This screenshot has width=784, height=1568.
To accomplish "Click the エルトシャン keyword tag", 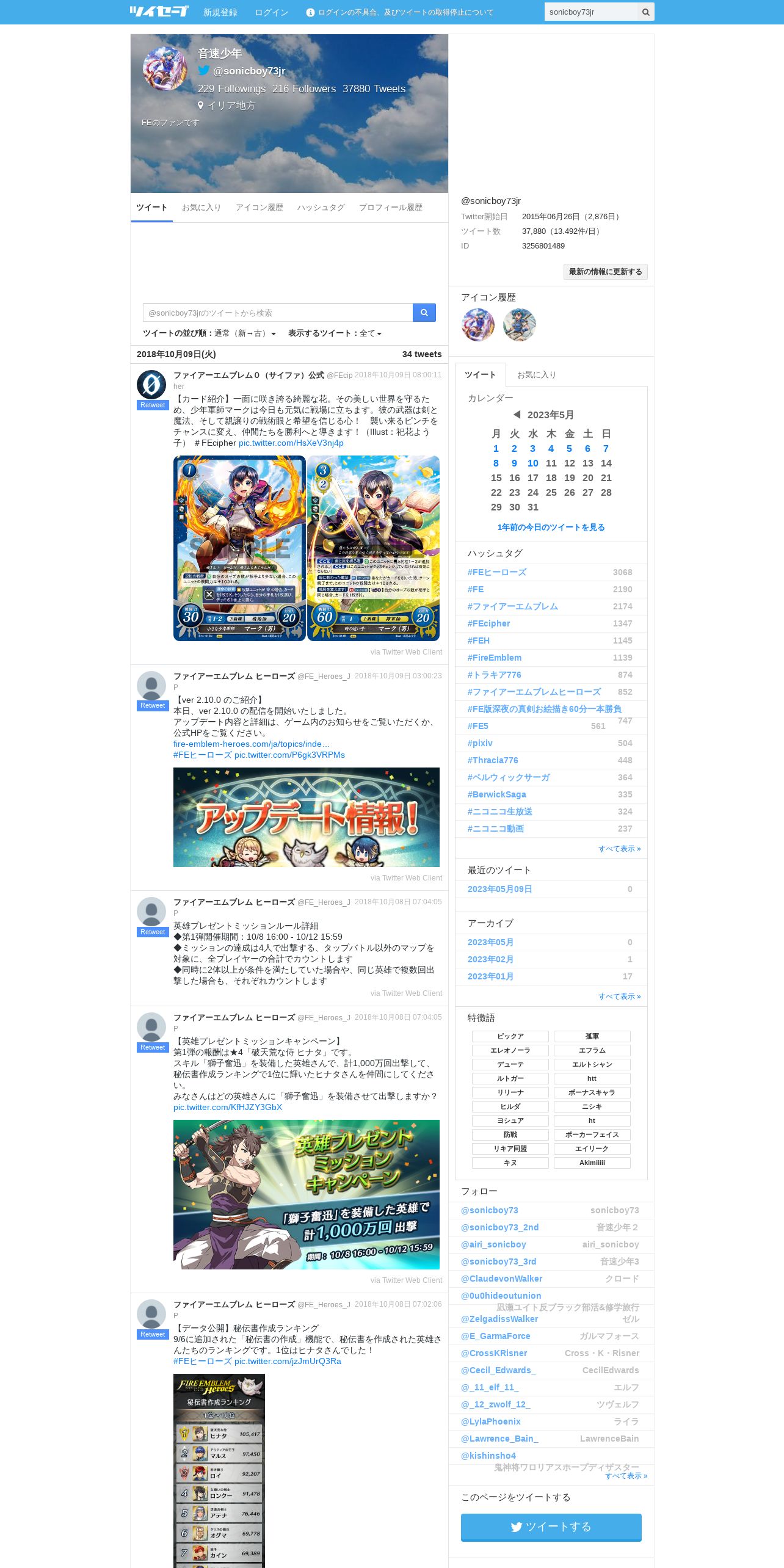I will click(592, 1064).
